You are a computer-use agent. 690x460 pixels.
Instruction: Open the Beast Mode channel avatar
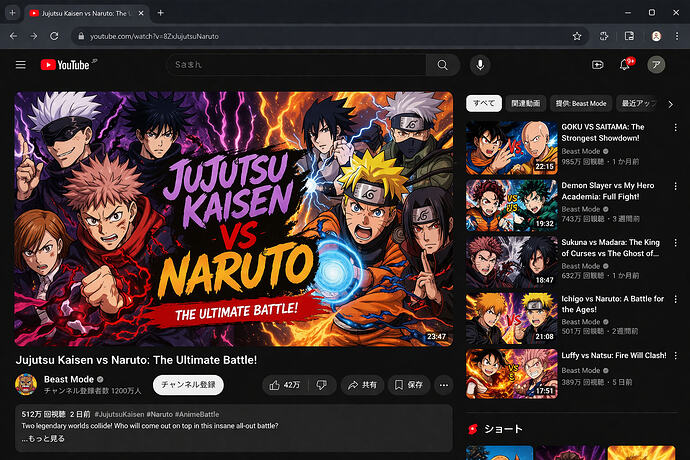coord(26,385)
